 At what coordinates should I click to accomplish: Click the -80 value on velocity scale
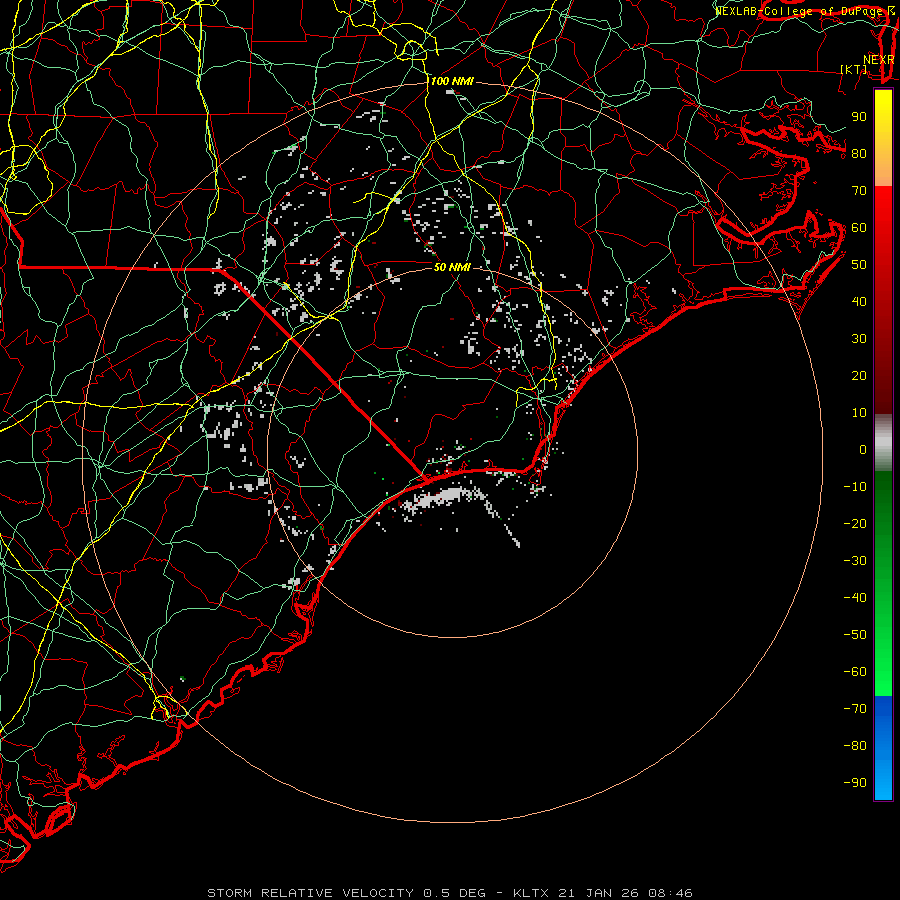(855, 746)
